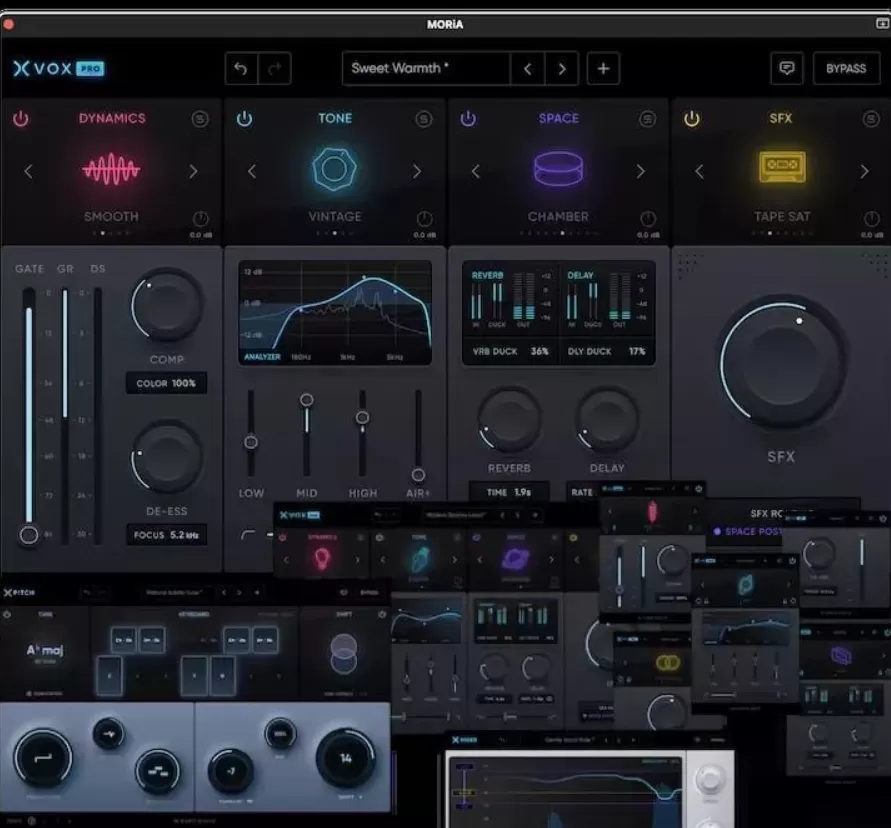Screen dimensions: 891x828
Task: Toggle the Dynamics module power
Action: [x=20, y=119]
